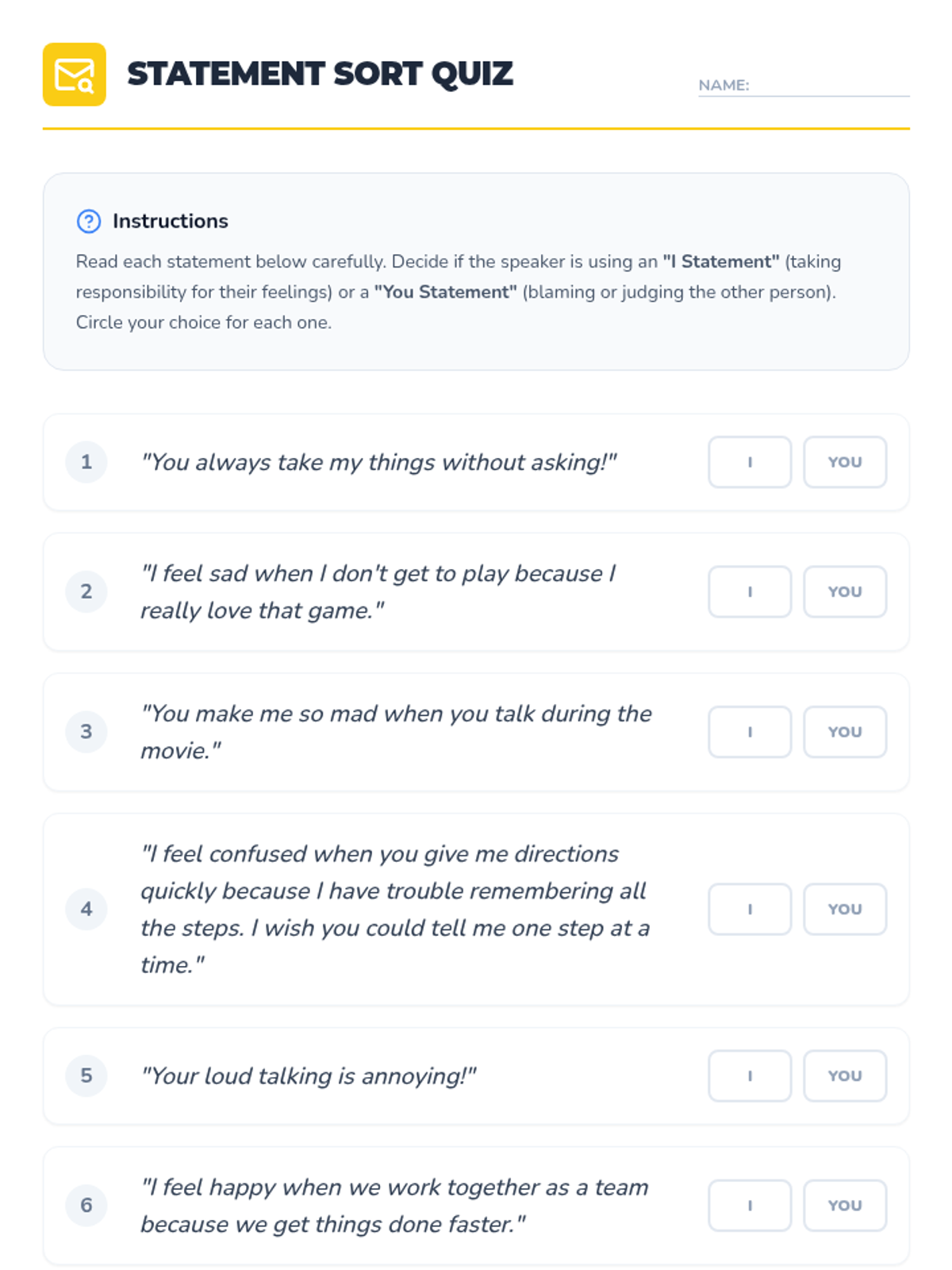Choose 'YOU' for statement 1
This screenshot has width=952, height=1270.
pyautogui.click(x=845, y=462)
